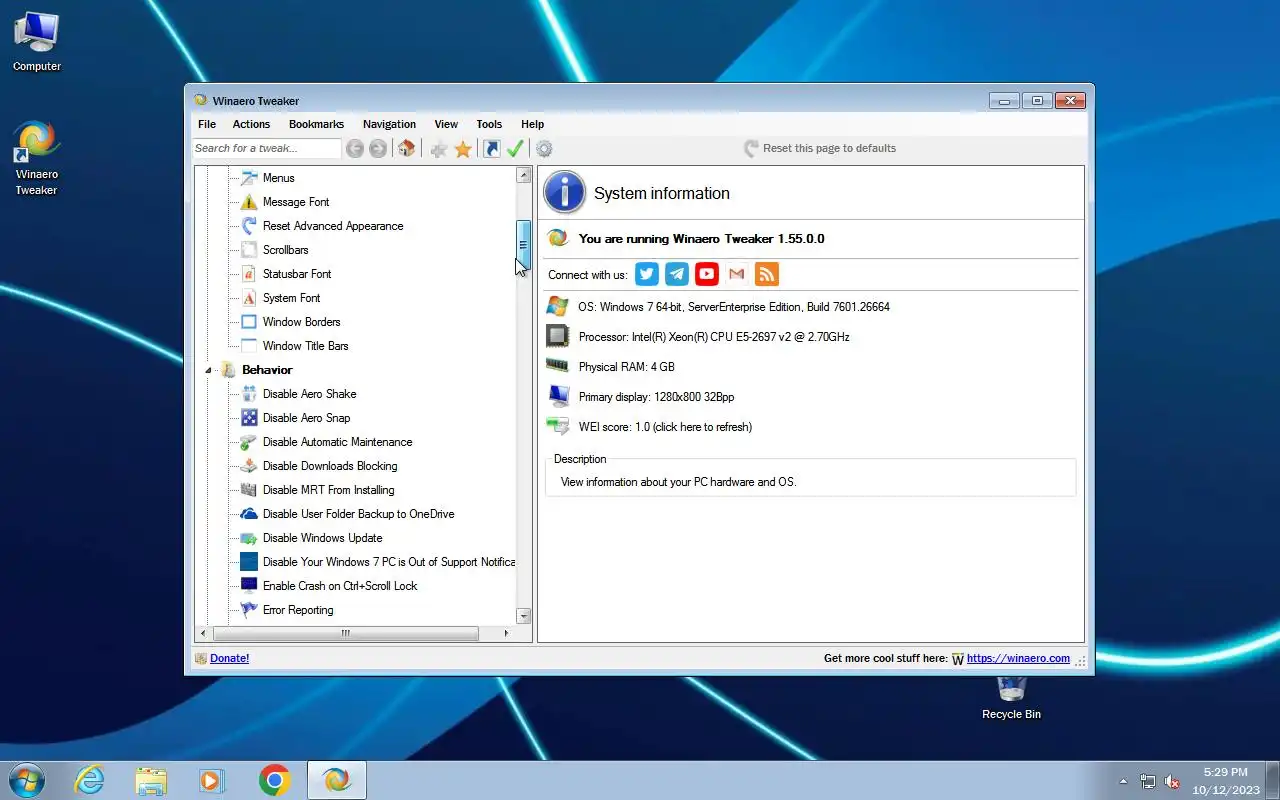Click horizontal scrollbar right arrow in tree

click(506, 633)
